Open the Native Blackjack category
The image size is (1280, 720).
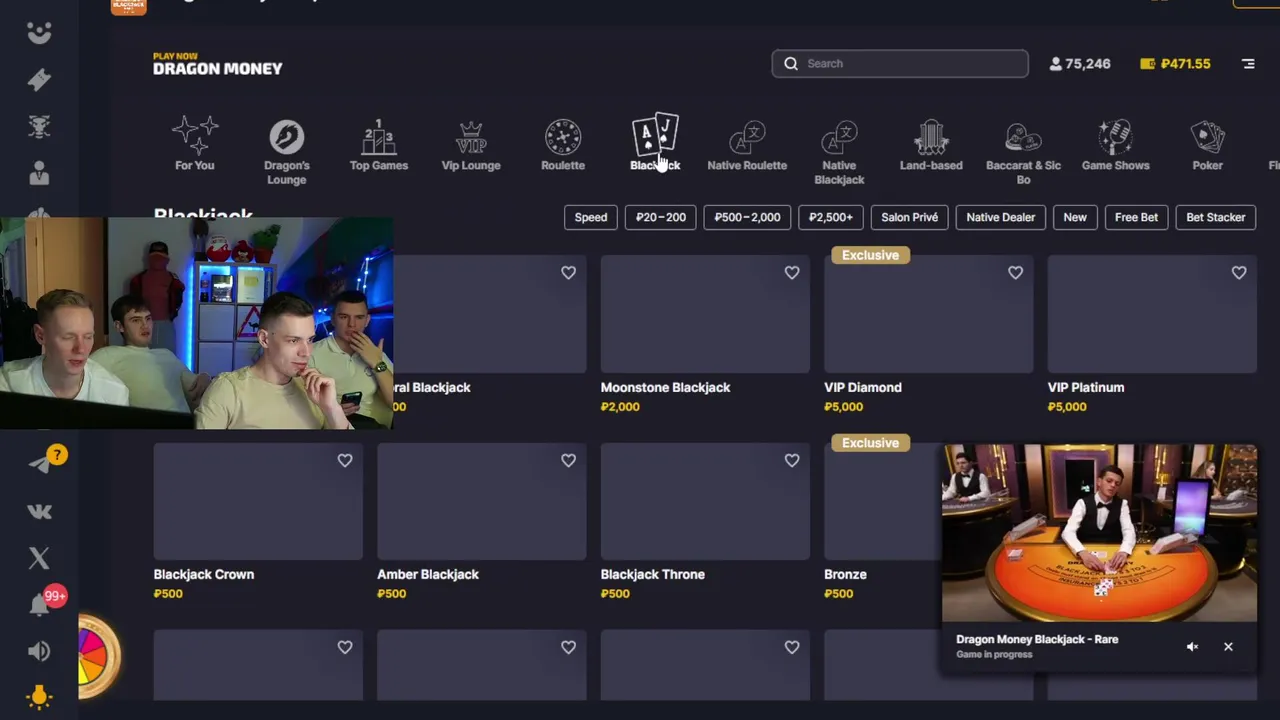pos(839,151)
